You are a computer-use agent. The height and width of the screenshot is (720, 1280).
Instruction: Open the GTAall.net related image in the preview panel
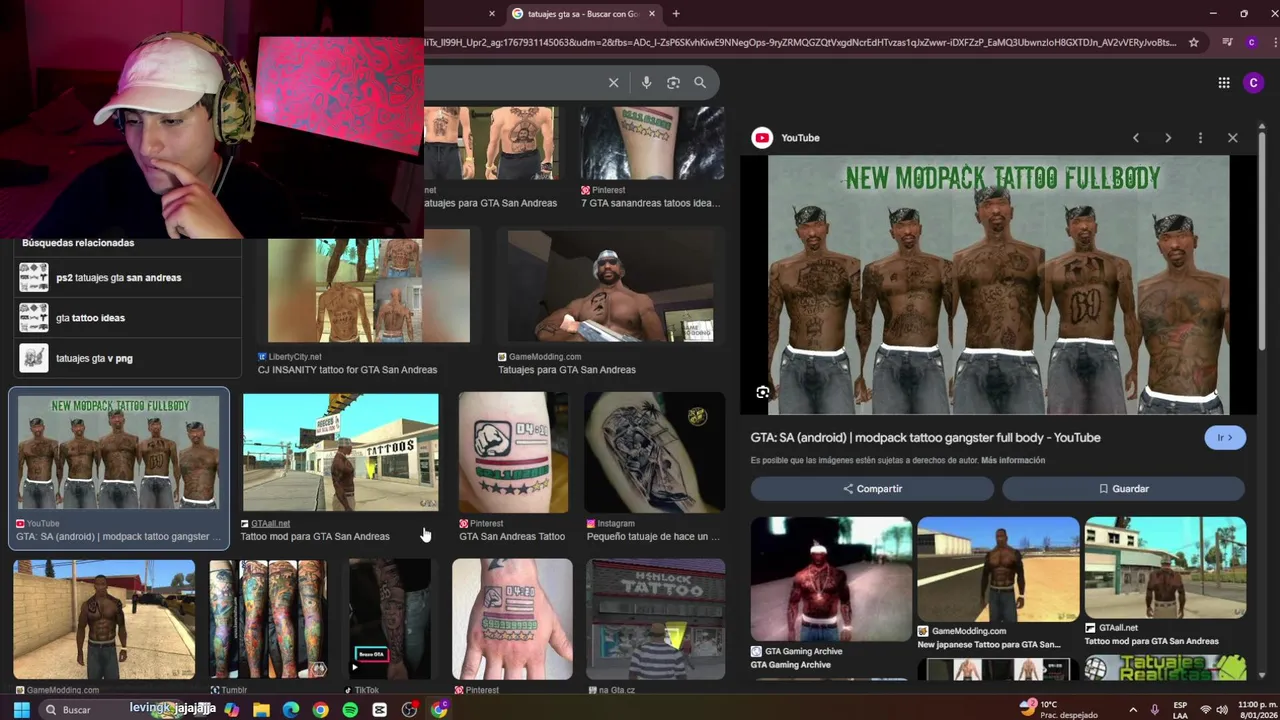[1165, 568]
